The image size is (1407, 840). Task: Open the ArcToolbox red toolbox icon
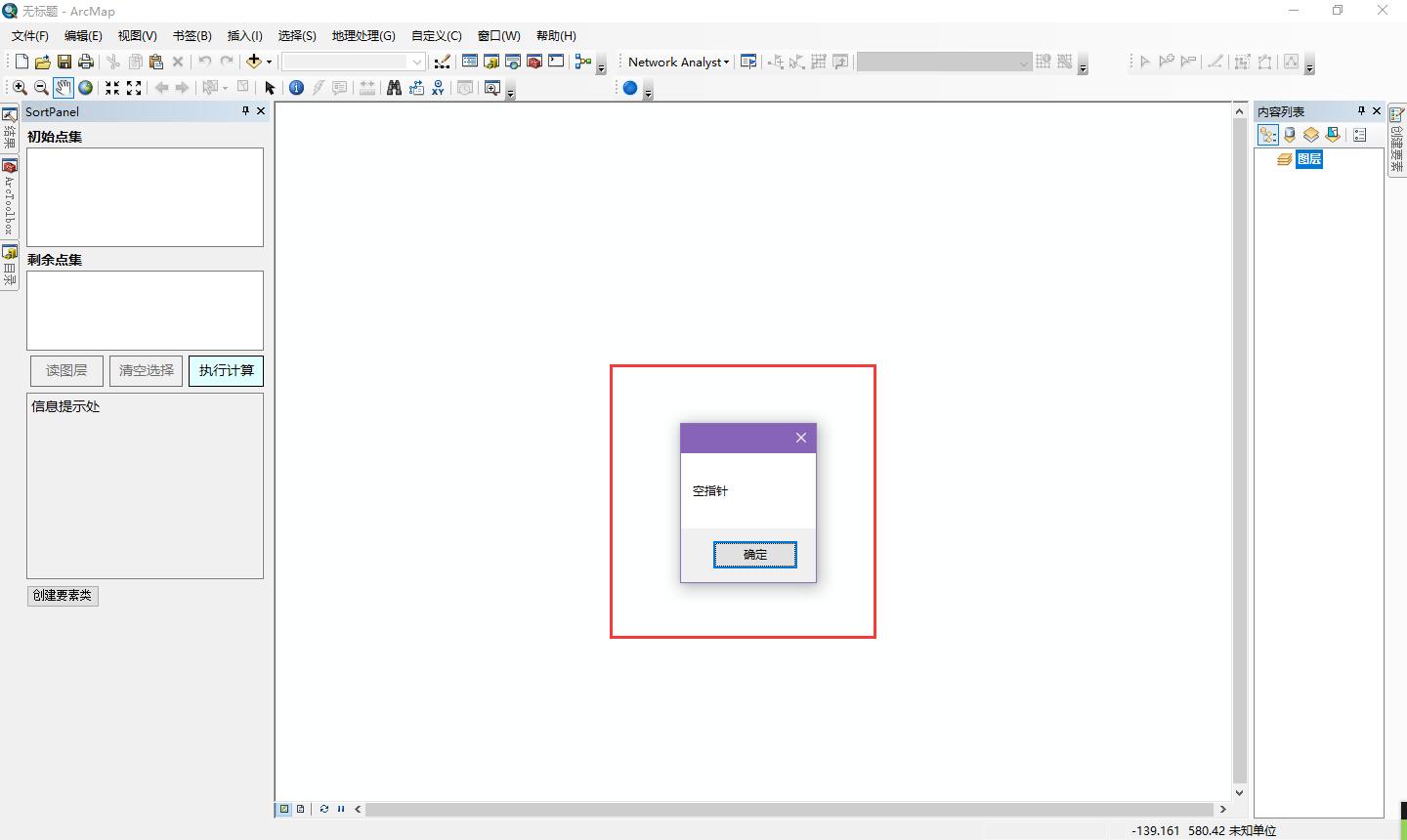(x=534, y=62)
